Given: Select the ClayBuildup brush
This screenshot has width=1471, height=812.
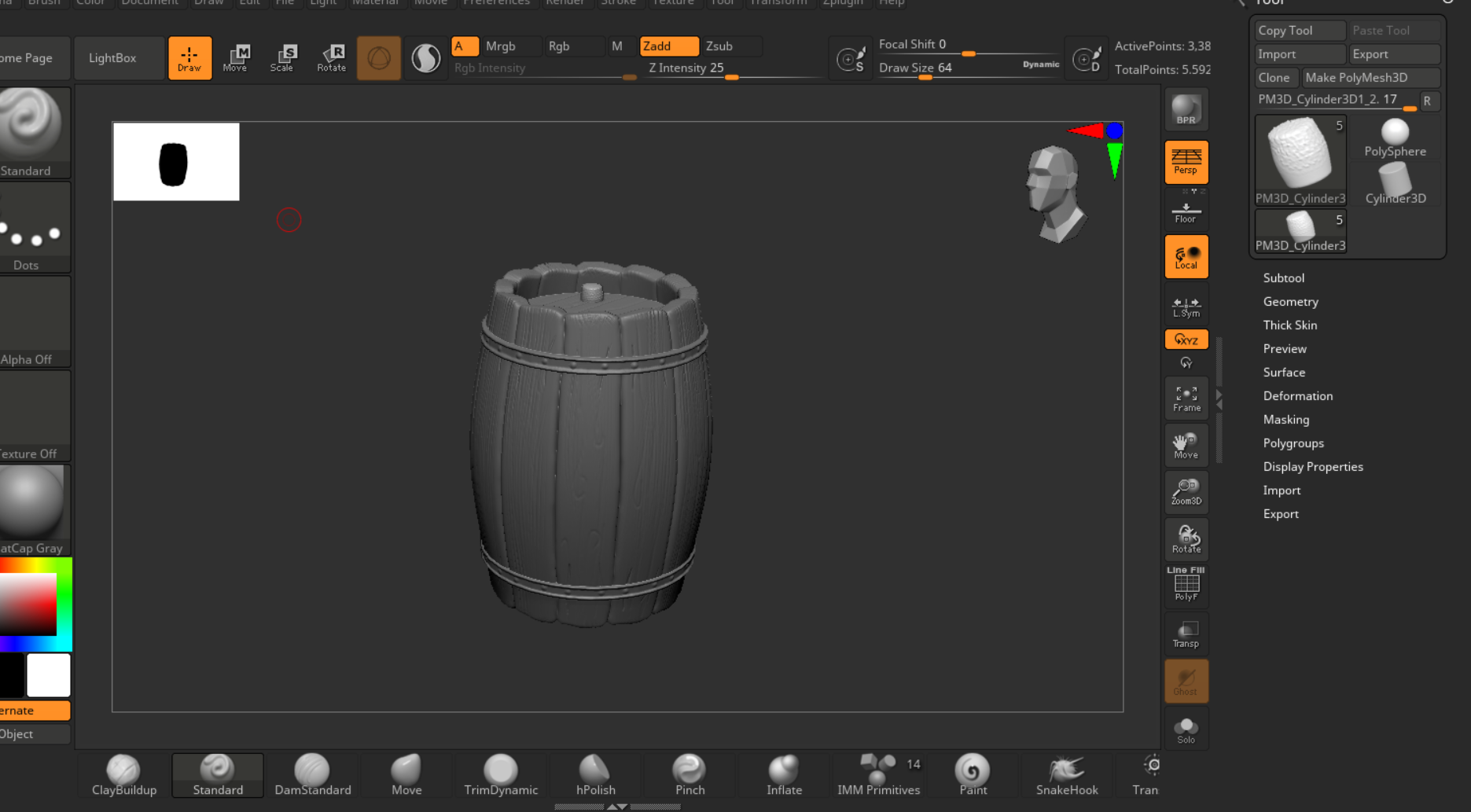Looking at the screenshot, I should tap(123, 775).
